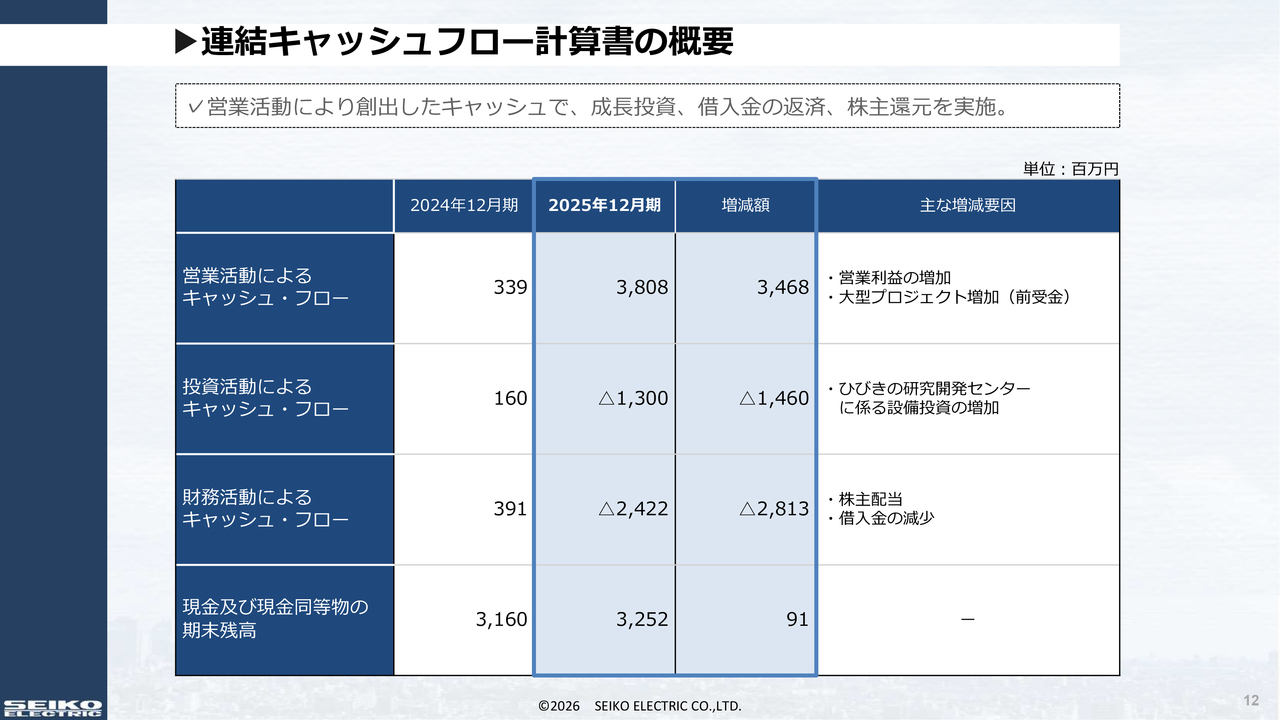1280x720 pixels.
Task: Click the ©2026 SEIKO ELECTRIC copyright text
Action: [639, 706]
